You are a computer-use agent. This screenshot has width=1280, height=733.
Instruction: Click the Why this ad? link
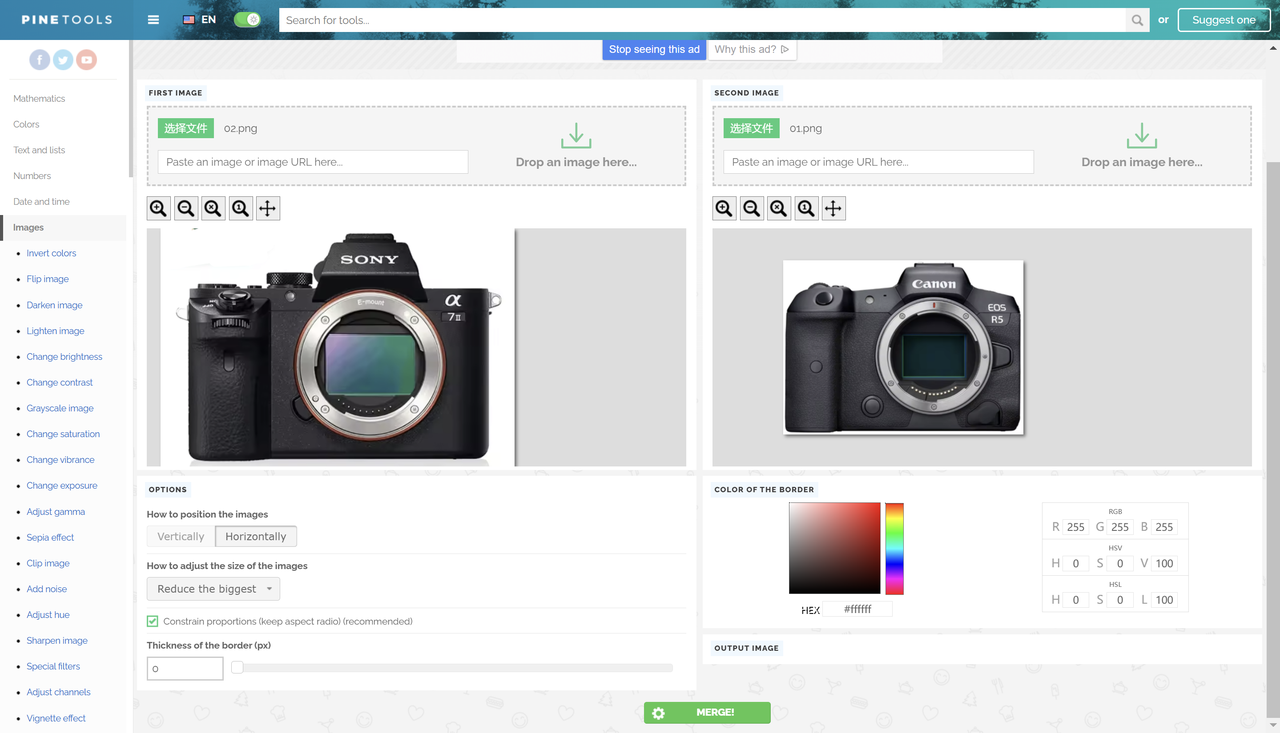pos(752,49)
